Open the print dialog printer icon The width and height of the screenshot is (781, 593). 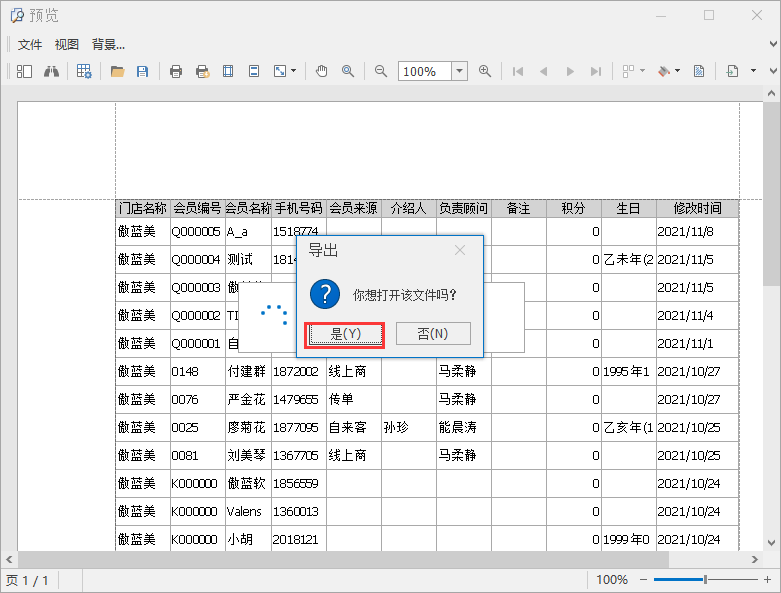tap(176, 71)
